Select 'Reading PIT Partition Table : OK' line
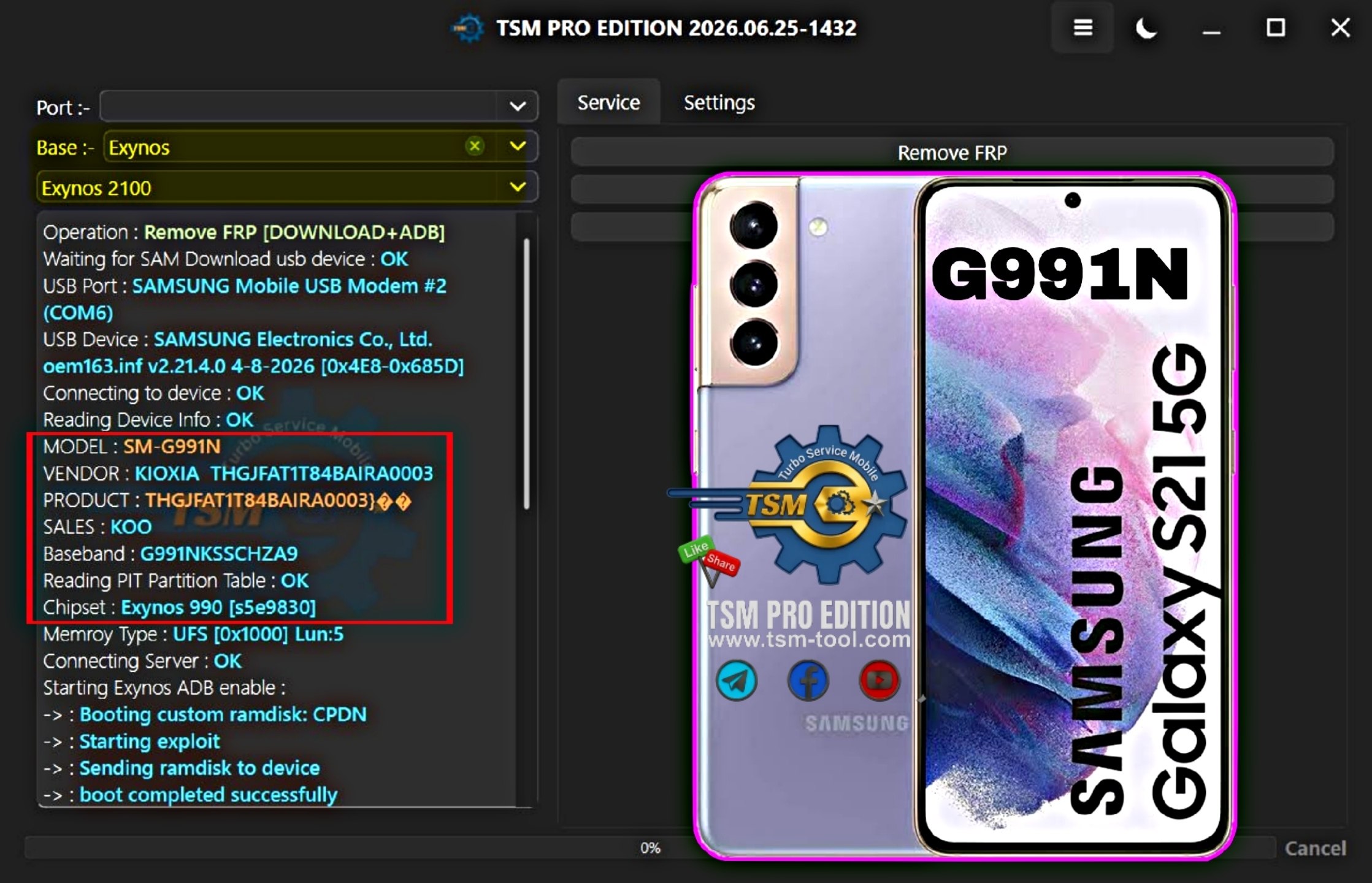Image resolution: width=1372 pixels, height=883 pixels. pyautogui.click(x=176, y=581)
